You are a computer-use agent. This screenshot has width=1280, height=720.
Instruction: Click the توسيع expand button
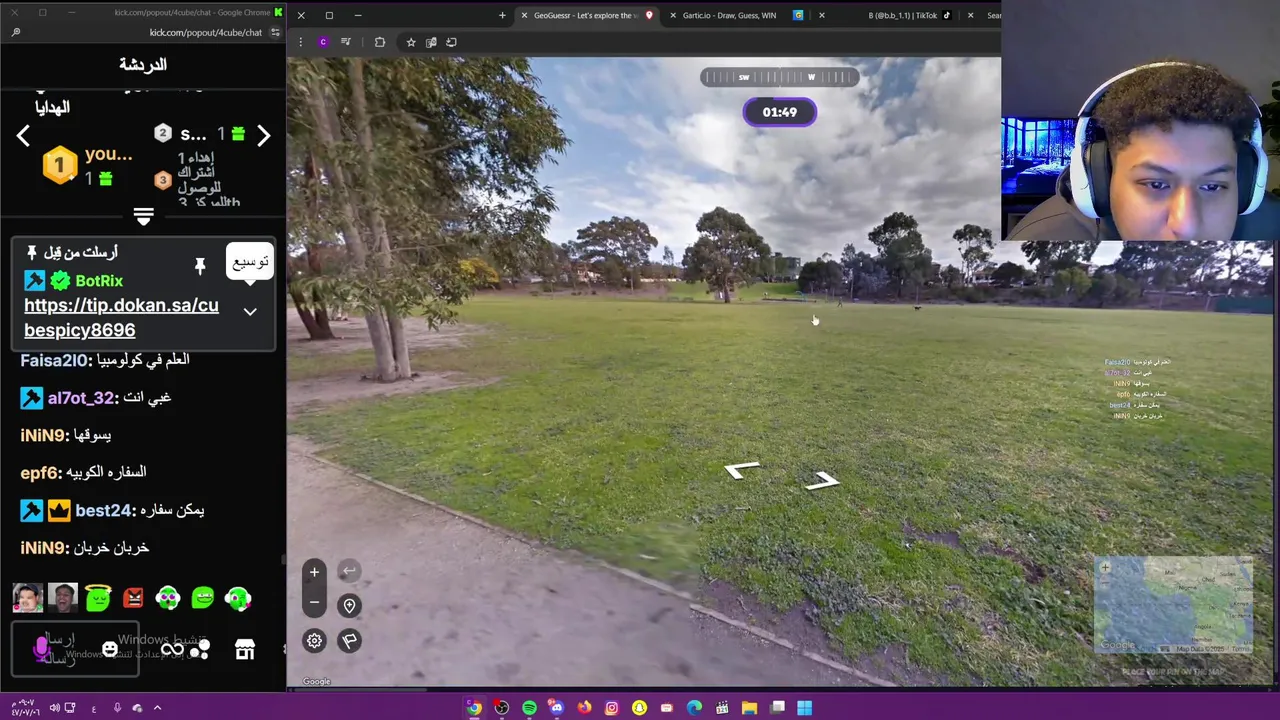point(250,262)
